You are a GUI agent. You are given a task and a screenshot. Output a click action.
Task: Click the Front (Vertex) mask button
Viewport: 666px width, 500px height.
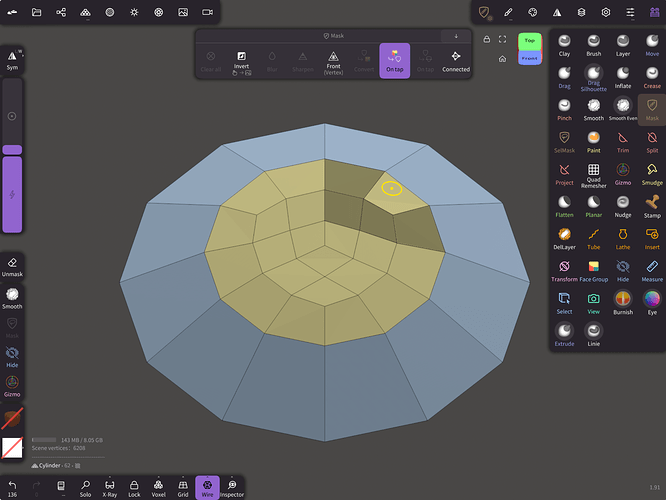333,61
